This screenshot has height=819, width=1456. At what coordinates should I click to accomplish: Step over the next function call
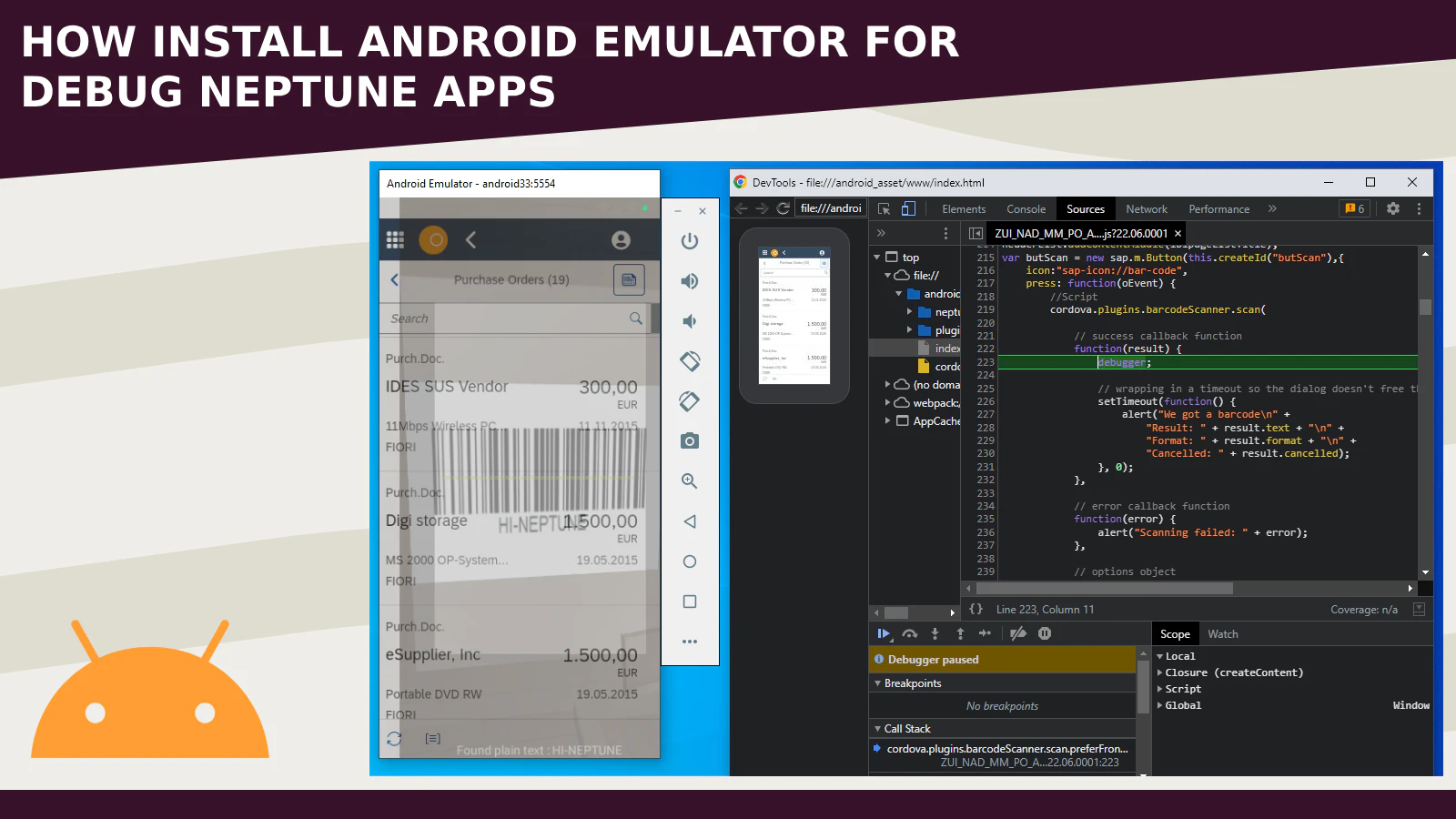point(910,633)
